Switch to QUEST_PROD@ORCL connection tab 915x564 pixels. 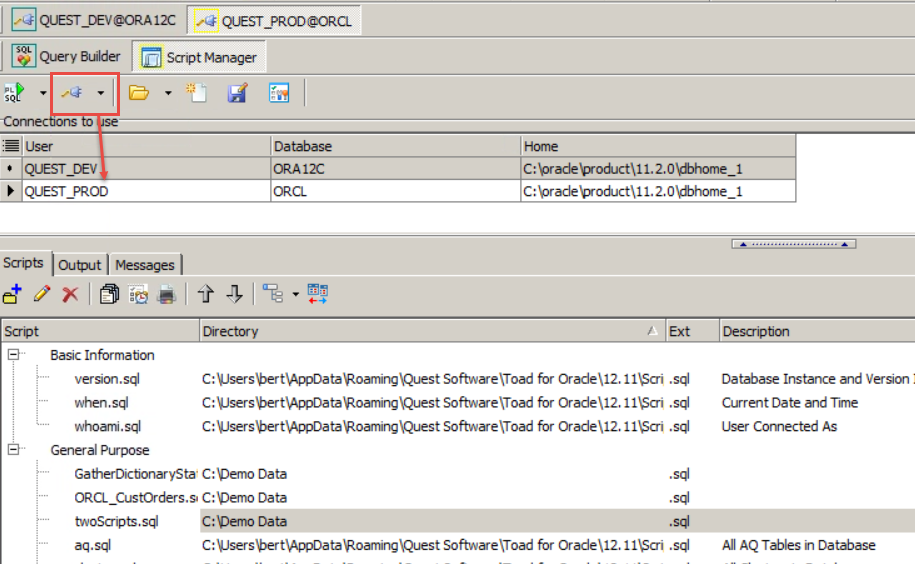(x=274, y=21)
